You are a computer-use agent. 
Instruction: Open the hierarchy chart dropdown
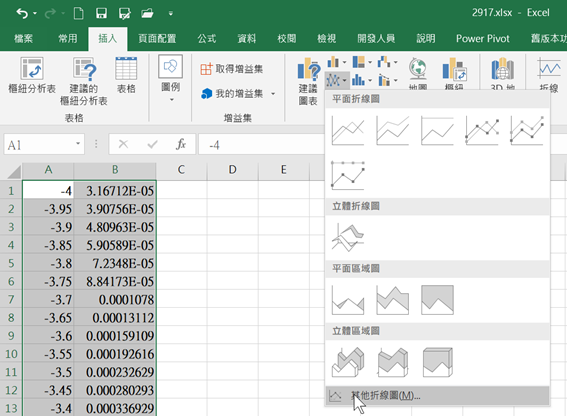coord(362,62)
